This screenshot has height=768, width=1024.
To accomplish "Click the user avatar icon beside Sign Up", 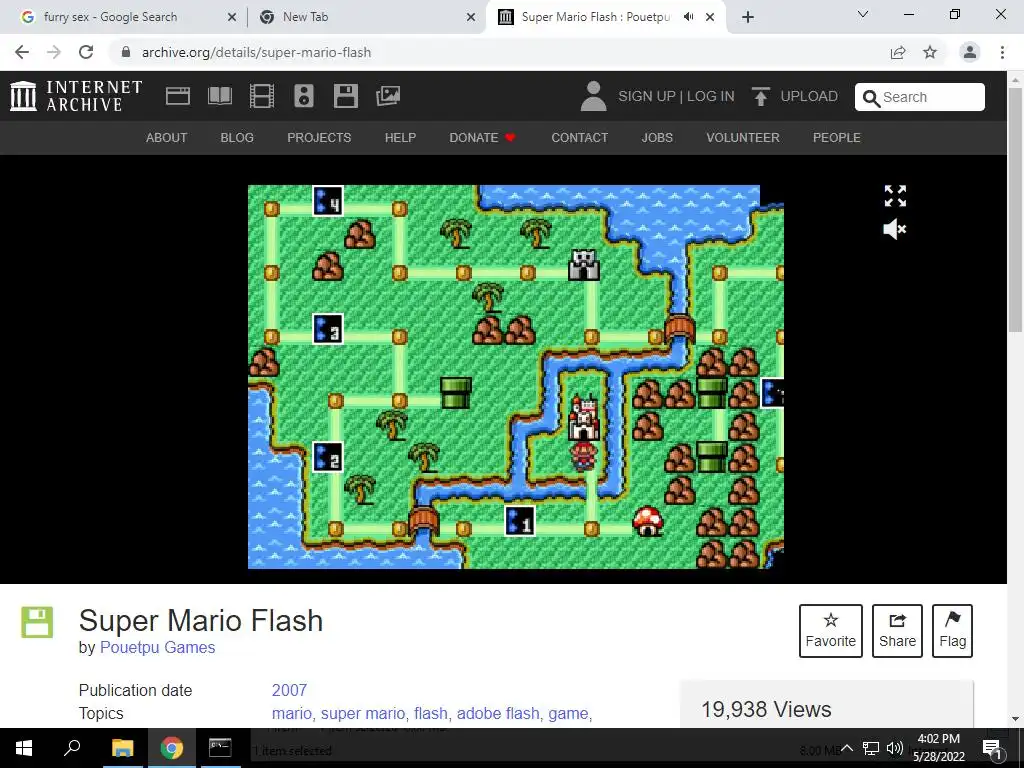I will coord(593,96).
